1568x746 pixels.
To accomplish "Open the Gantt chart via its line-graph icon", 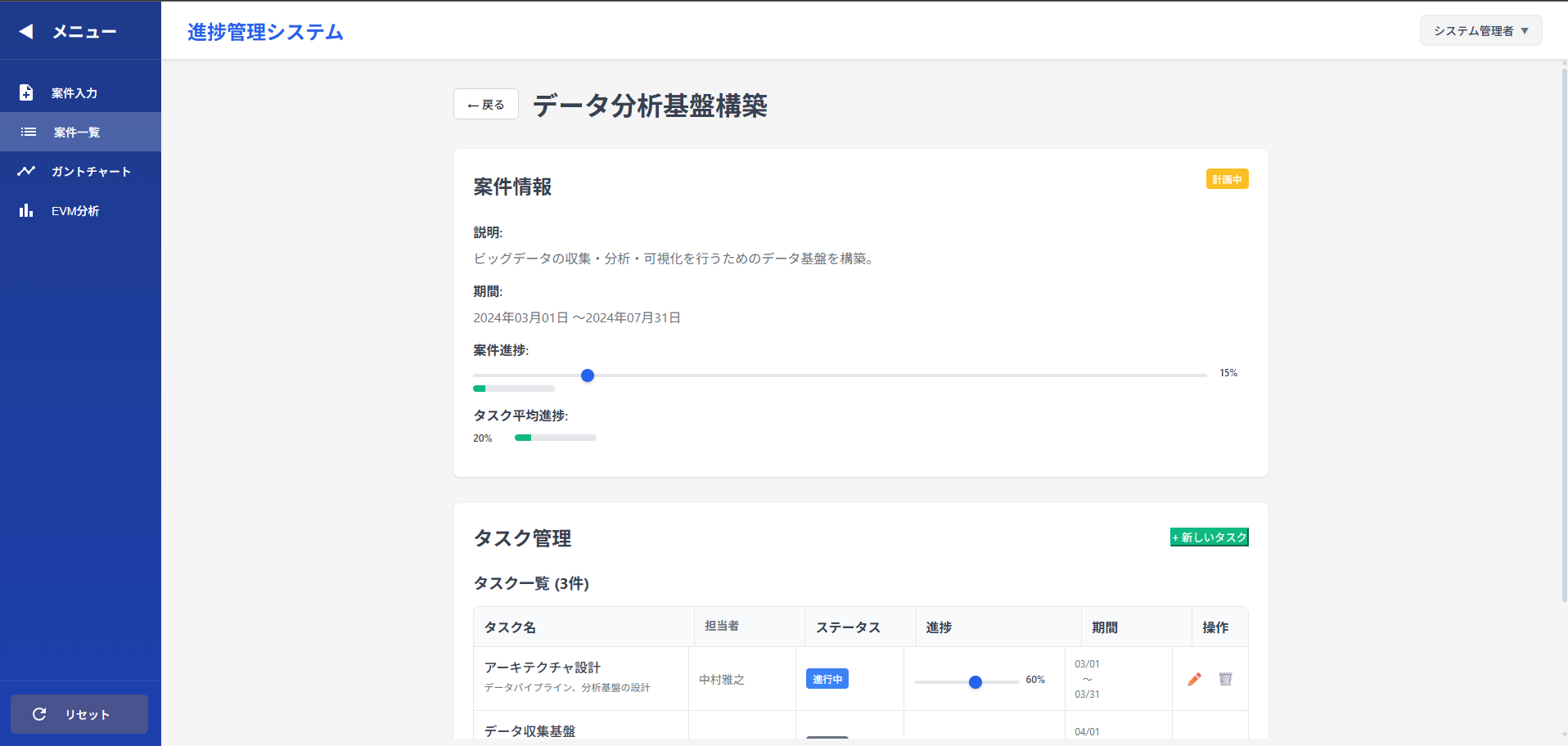I will pos(26,170).
